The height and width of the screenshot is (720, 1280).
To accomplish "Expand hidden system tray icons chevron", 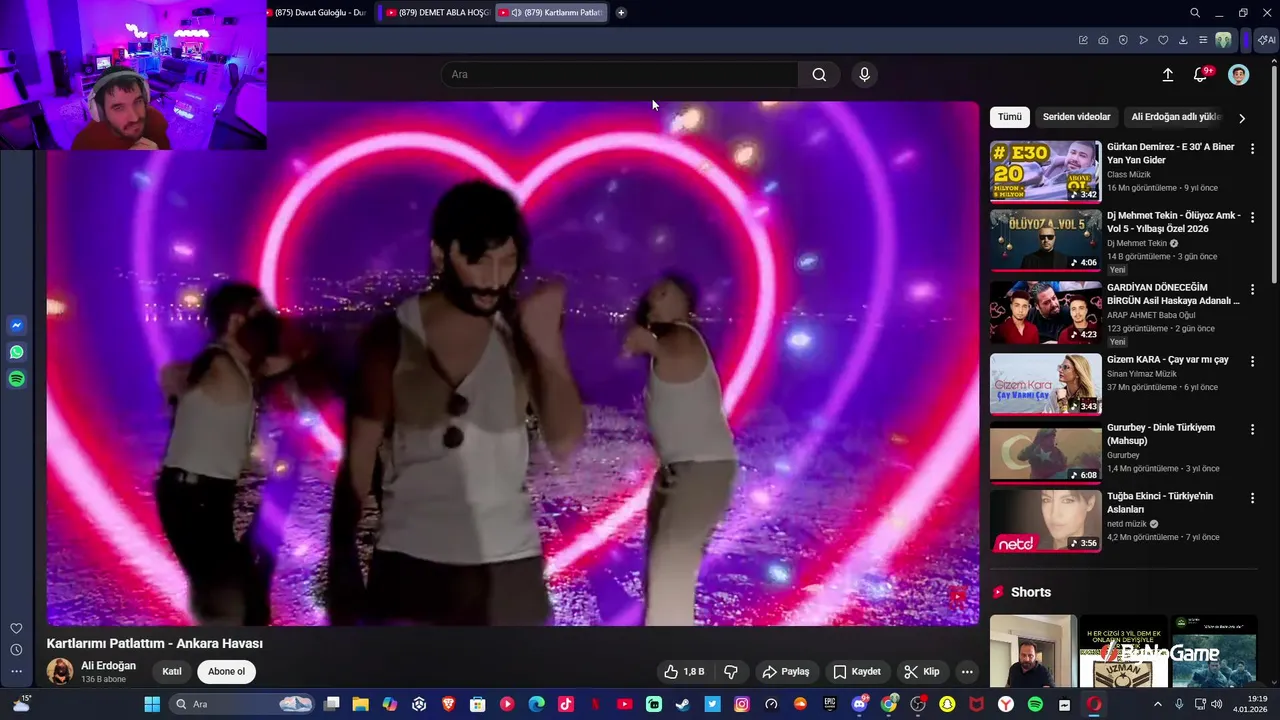I will coord(1158,704).
